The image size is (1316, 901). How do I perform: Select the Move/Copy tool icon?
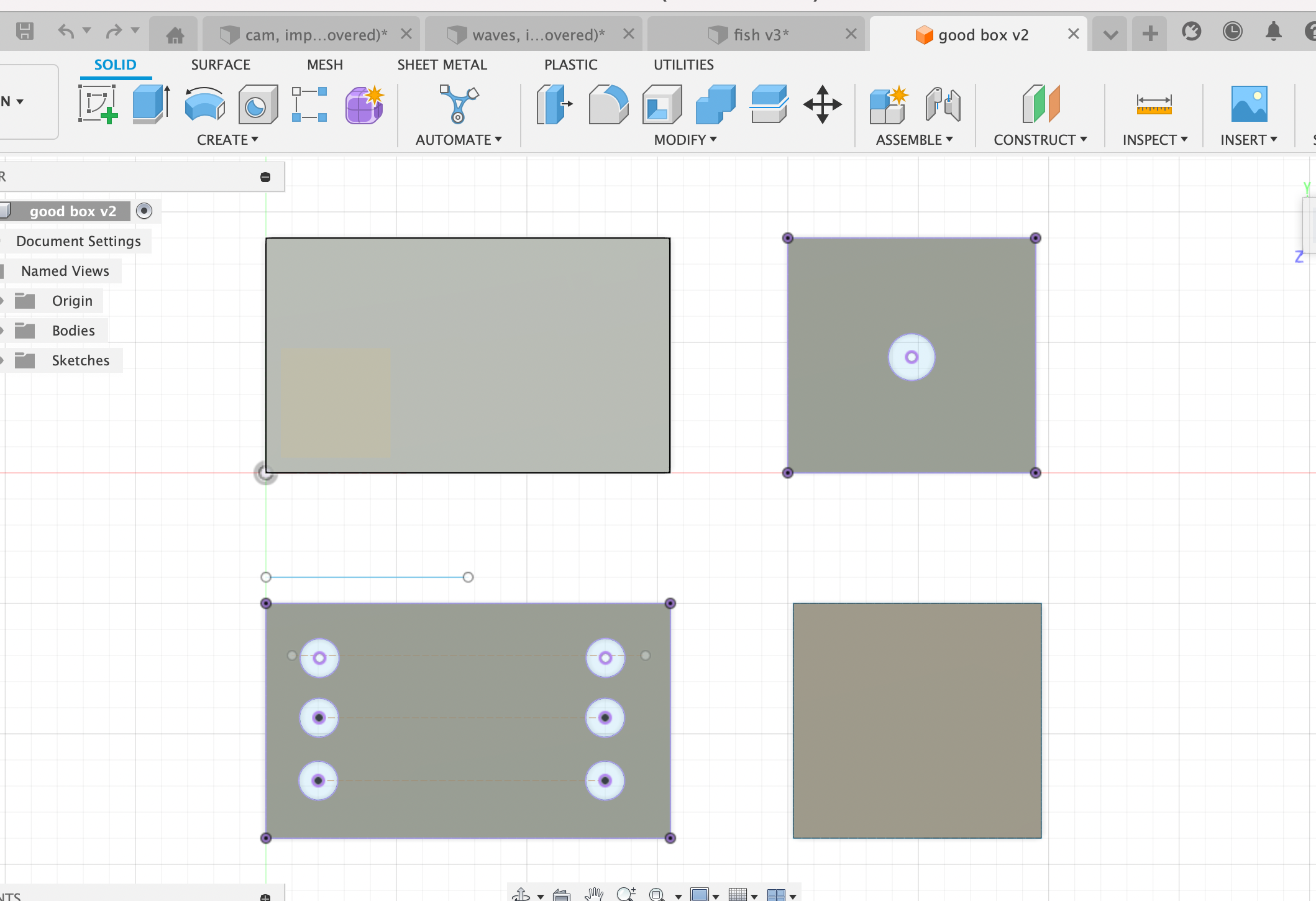(822, 104)
